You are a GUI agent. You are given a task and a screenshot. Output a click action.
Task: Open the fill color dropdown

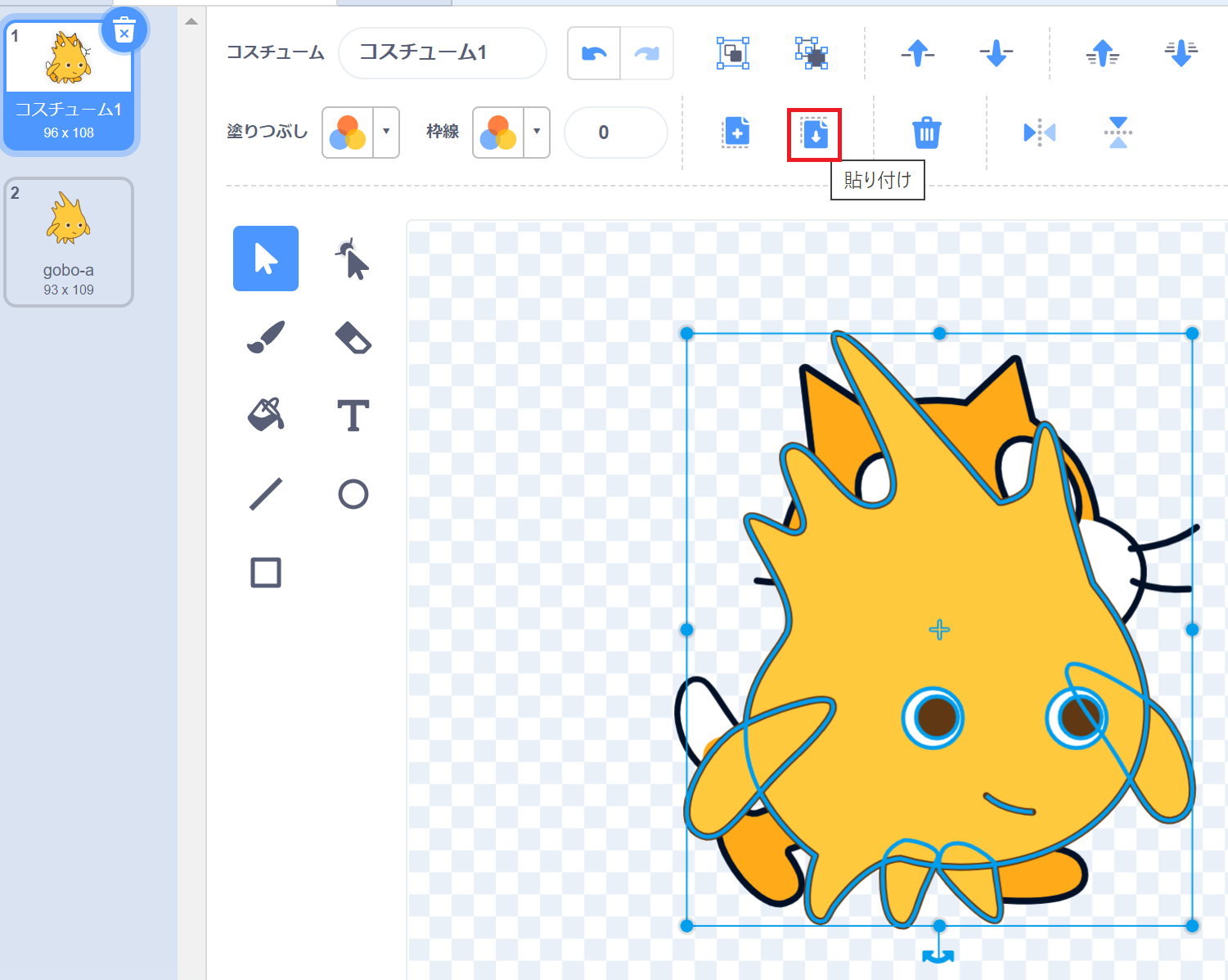tap(383, 133)
